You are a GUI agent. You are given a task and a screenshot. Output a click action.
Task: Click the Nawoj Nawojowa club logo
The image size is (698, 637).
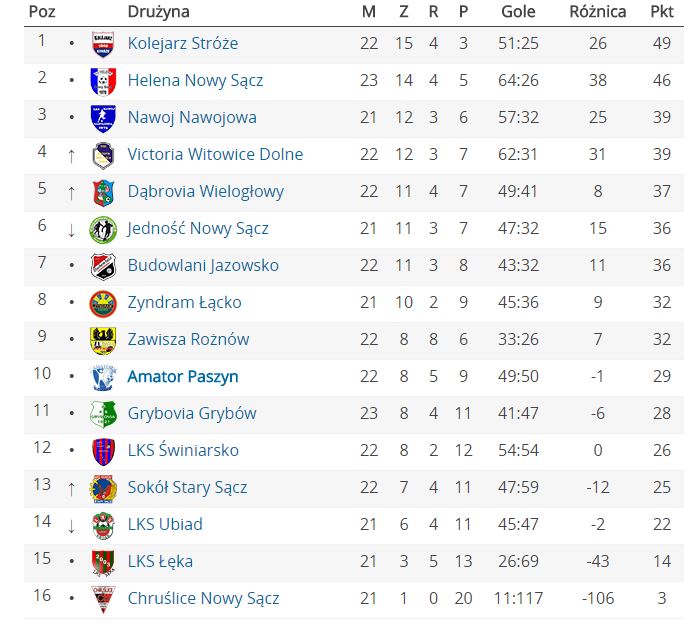pyautogui.click(x=103, y=118)
